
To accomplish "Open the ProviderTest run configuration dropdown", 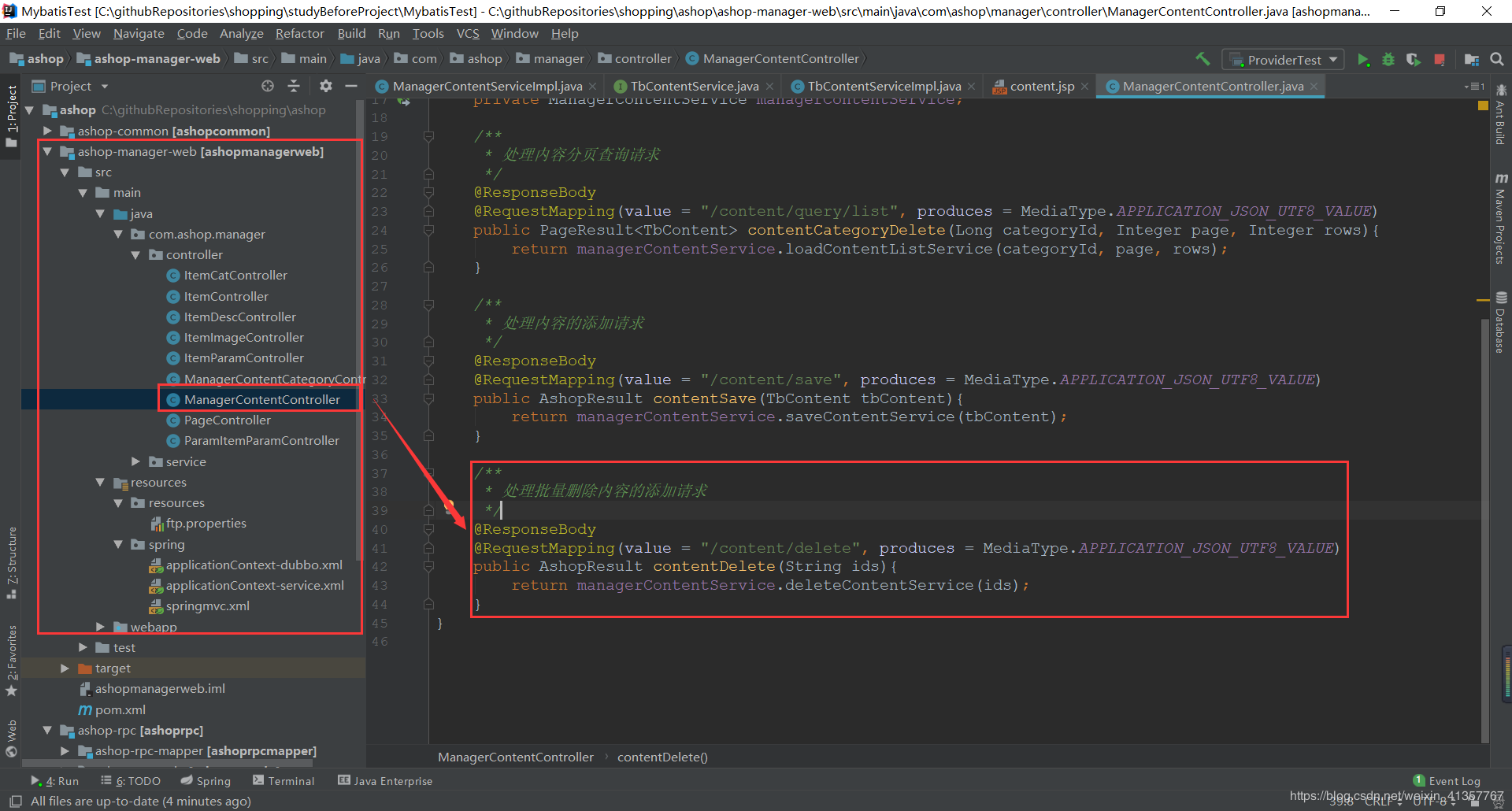I will point(1284,60).
